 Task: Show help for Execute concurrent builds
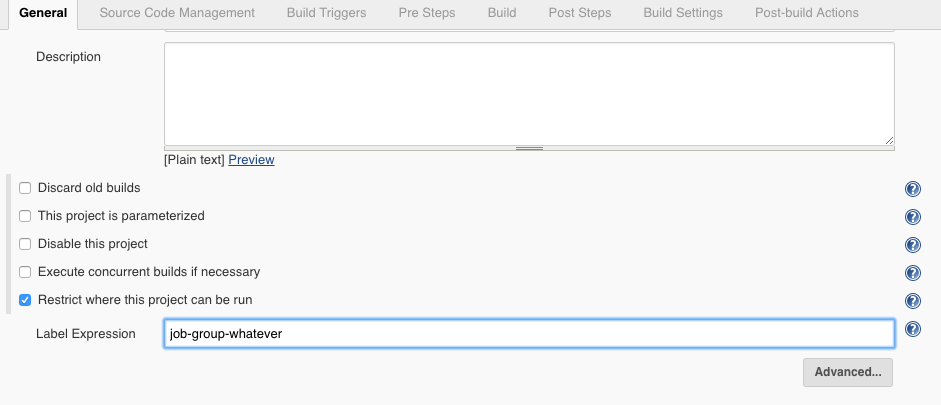[912, 273]
